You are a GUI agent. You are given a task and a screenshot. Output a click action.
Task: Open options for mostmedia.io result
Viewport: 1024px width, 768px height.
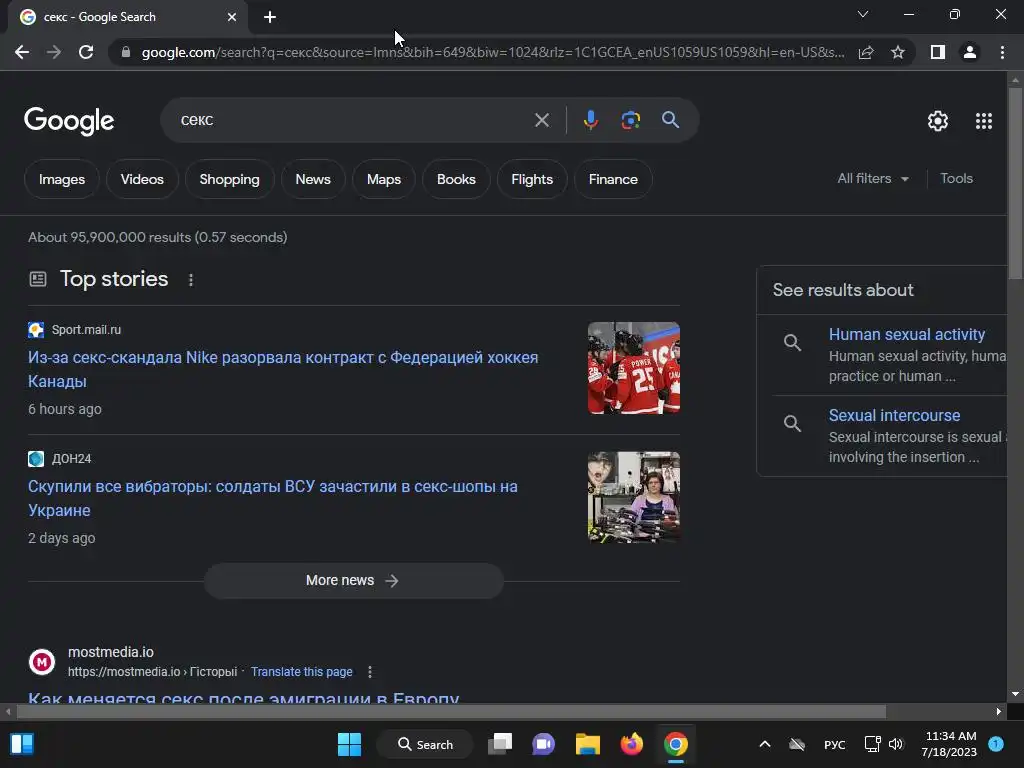point(370,672)
